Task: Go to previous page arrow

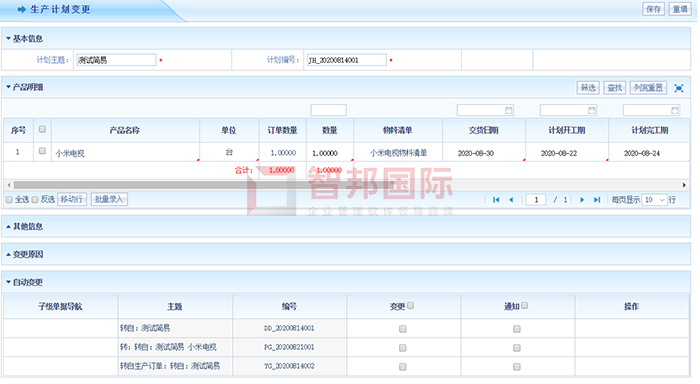Action: (511, 200)
